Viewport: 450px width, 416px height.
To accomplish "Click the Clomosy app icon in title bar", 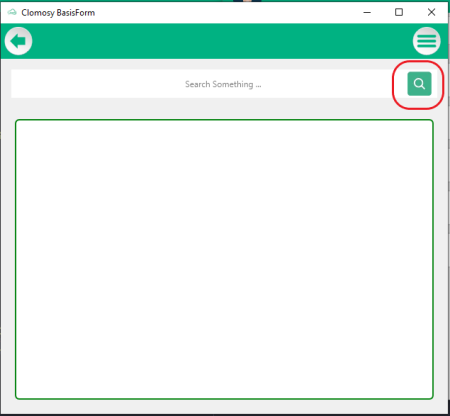I will pos(12,12).
